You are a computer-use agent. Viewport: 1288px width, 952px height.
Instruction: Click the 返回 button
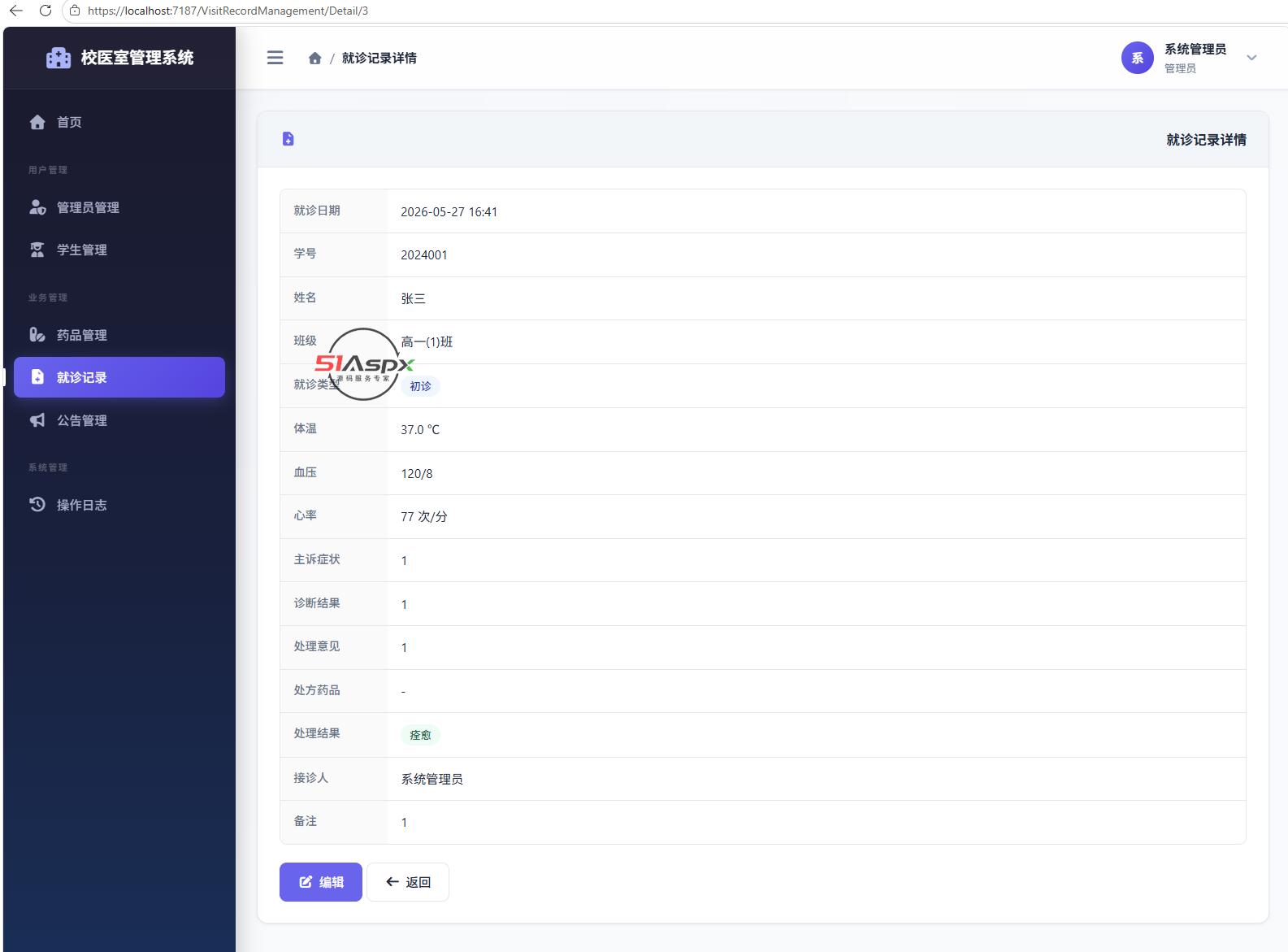pyautogui.click(x=408, y=882)
